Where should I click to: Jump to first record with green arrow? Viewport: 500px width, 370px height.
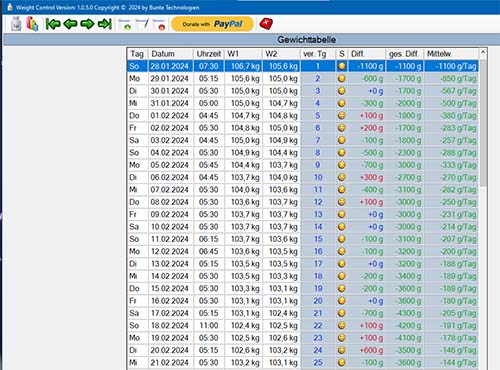(53, 24)
